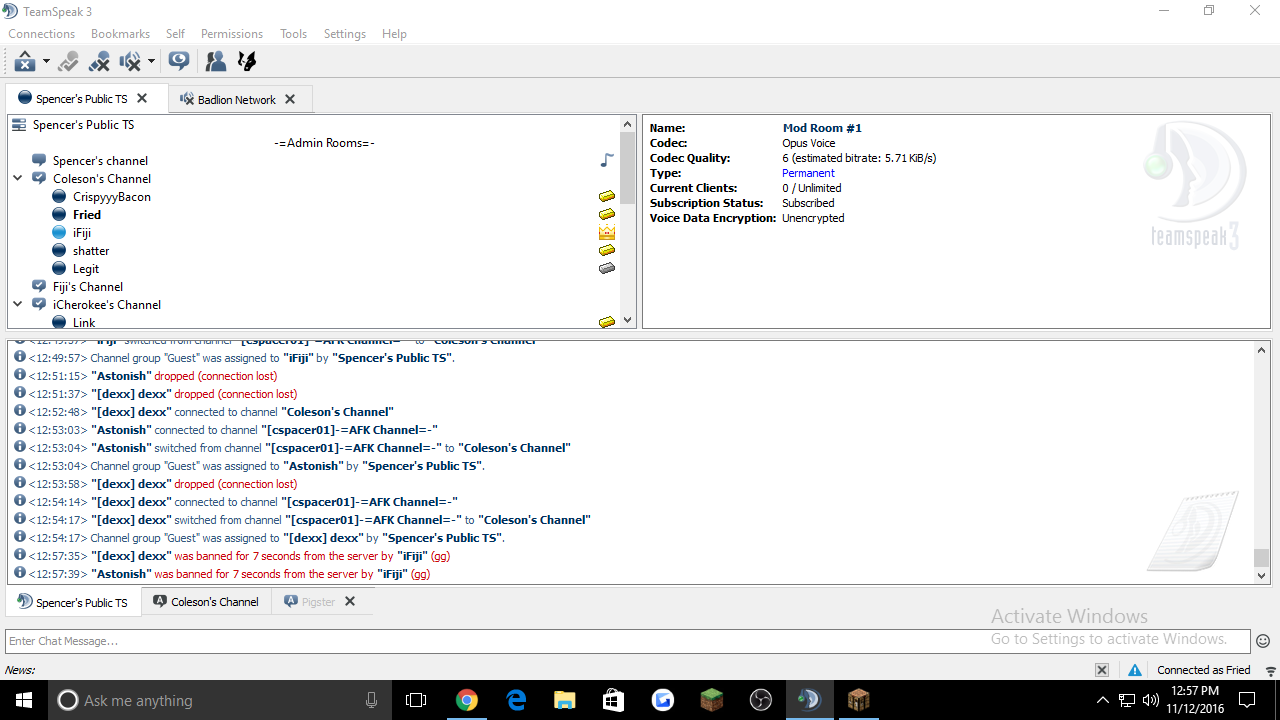Click the channel tree scroll down arrow
The height and width of the screenshot is (720, 1280).
point(628,320)
